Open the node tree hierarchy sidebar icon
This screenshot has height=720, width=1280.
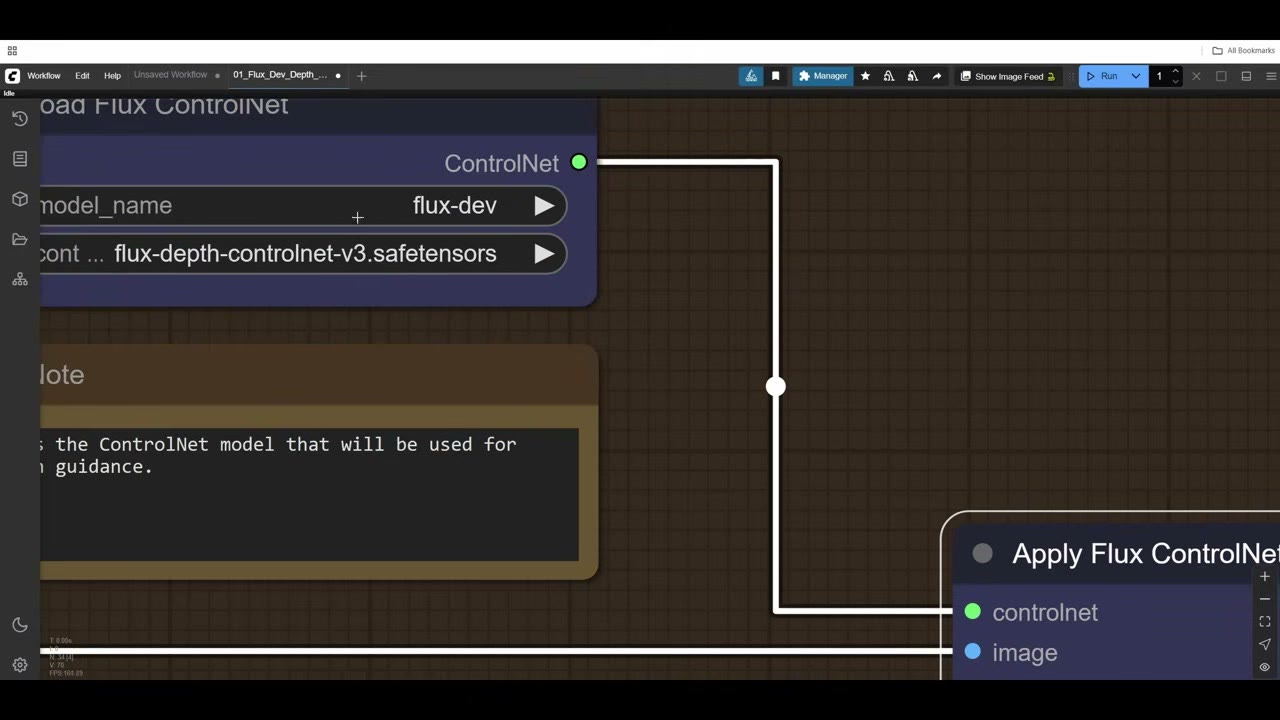19,279
